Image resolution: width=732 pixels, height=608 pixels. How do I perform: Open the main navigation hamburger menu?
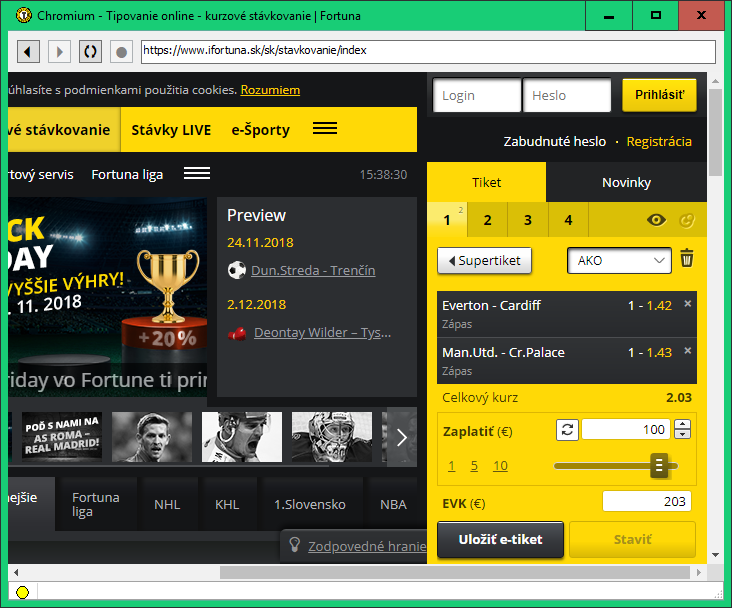[325, 128]
